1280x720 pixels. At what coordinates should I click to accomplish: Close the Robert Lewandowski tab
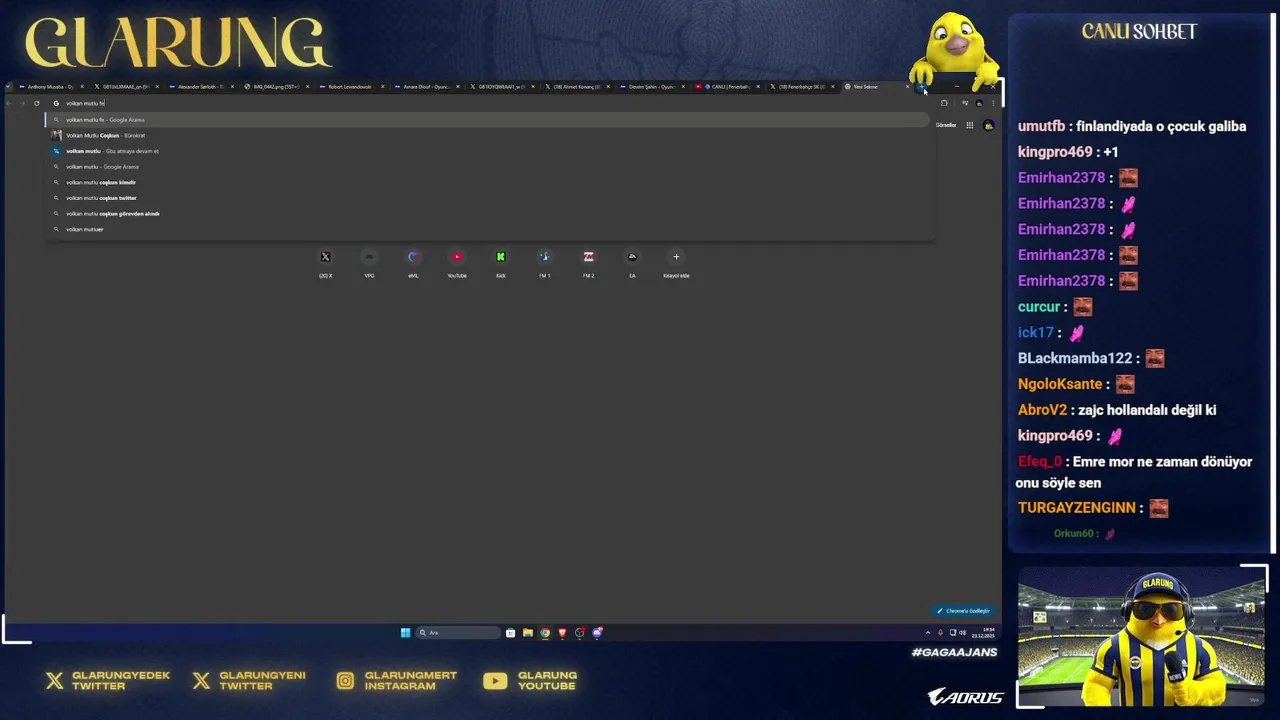[x=383, y=87]
